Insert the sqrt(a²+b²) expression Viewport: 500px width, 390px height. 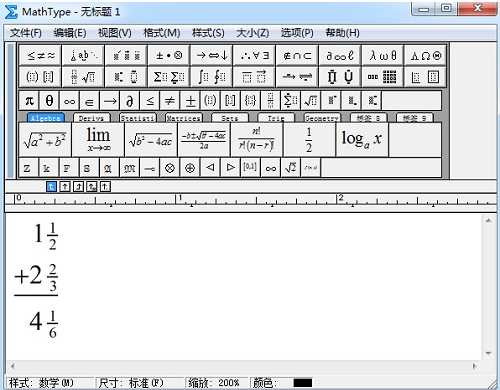[45, 140]
